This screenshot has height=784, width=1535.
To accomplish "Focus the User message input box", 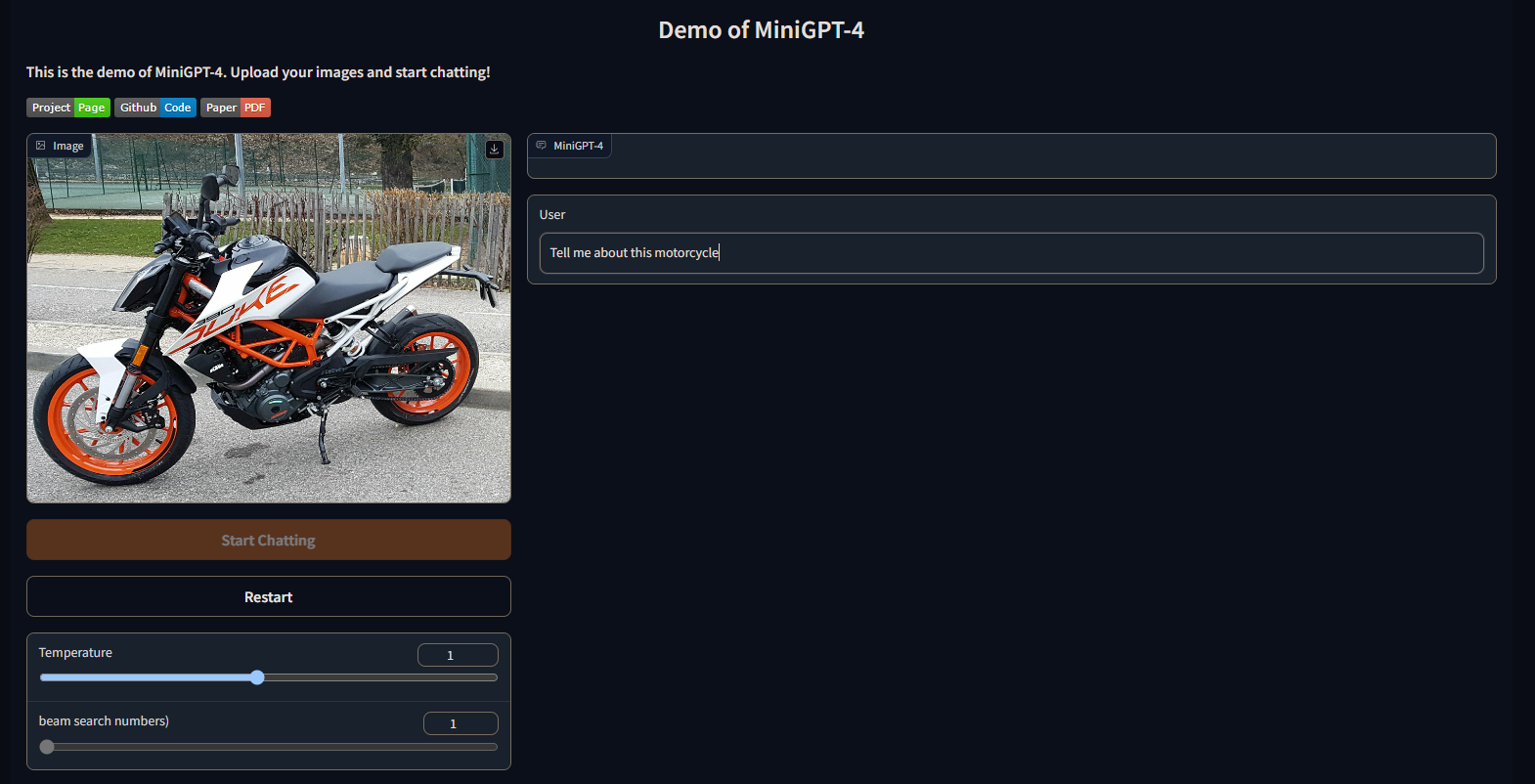I will [x=1012, y=253].
